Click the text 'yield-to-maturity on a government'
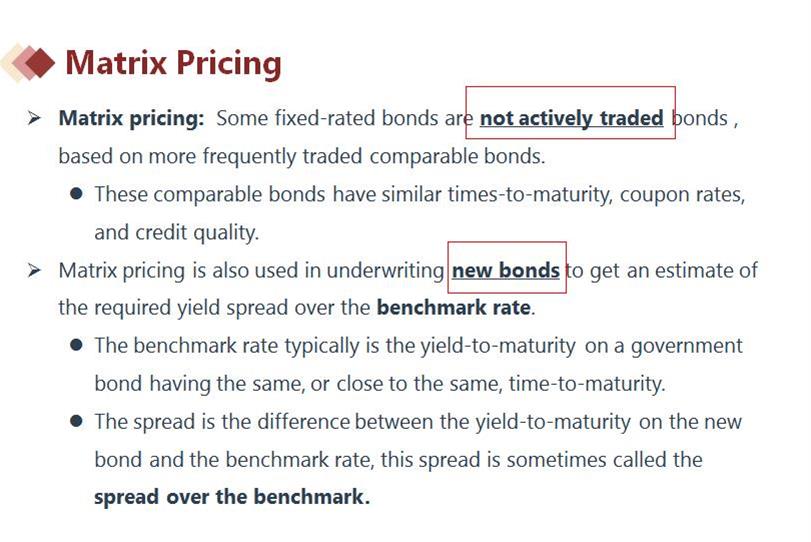Screen dimensions: 811x542 [581, 346]
